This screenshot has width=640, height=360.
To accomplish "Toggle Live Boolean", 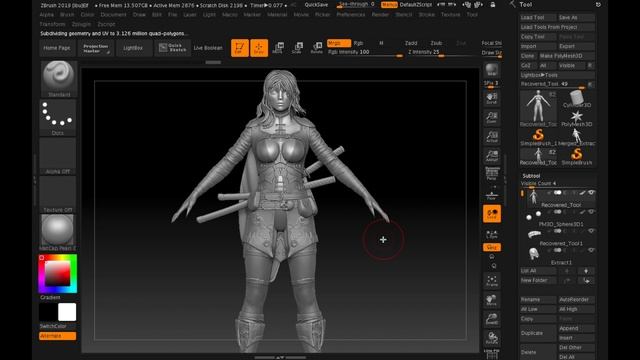I will tap(208, 48).
